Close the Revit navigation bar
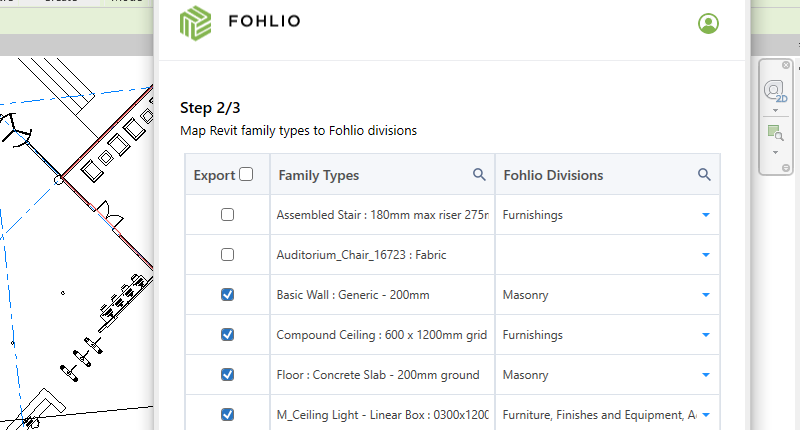This screenshot has width=800, height=430. tap(786, 65)
